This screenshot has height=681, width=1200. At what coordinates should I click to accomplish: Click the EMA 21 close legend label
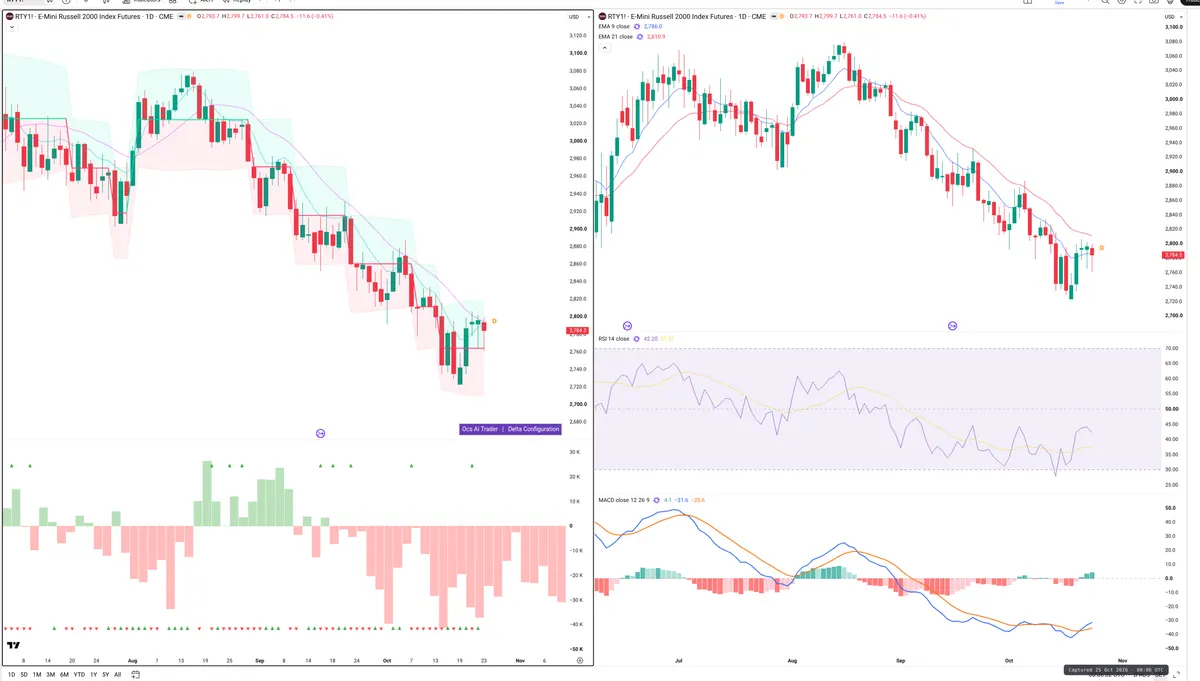pos(615,36)
